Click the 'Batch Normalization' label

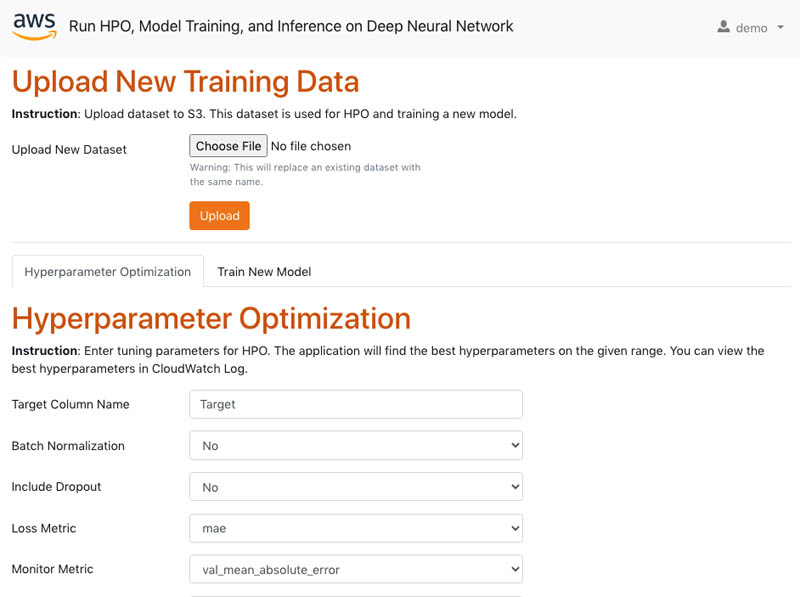point(68,445)
